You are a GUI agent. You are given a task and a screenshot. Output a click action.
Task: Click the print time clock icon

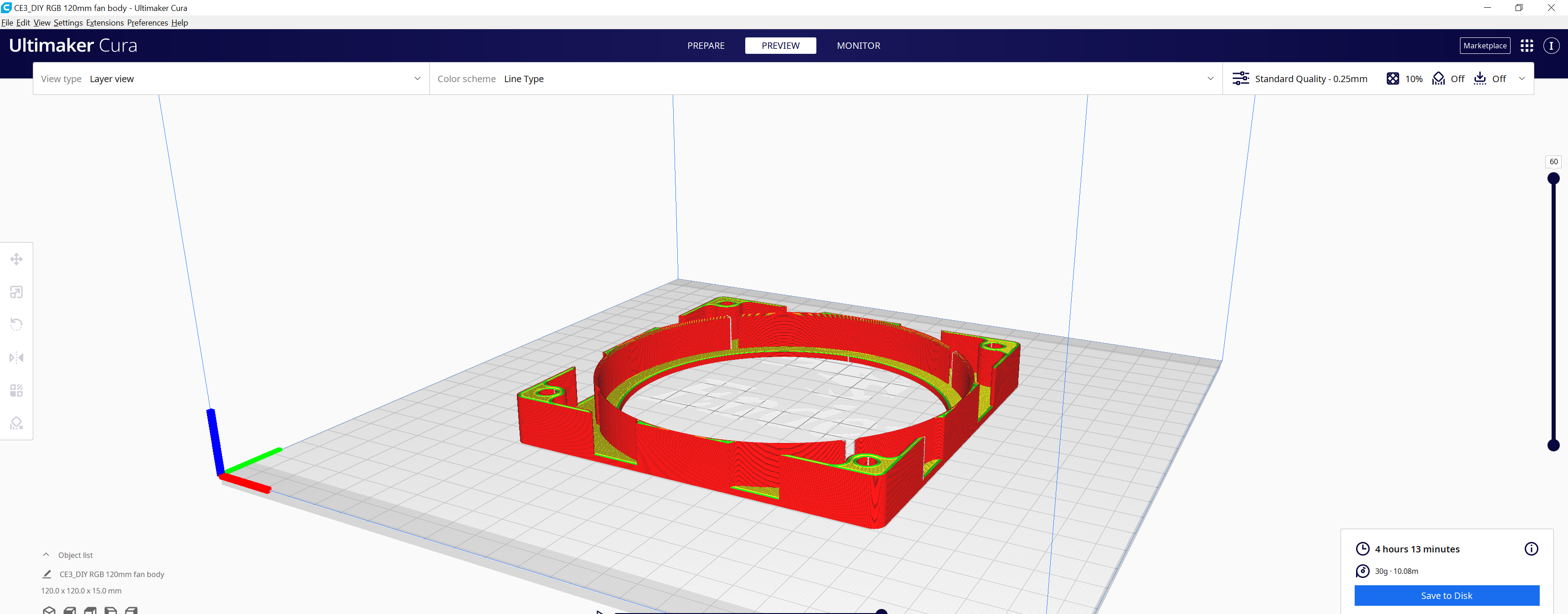click(1362, 549)
